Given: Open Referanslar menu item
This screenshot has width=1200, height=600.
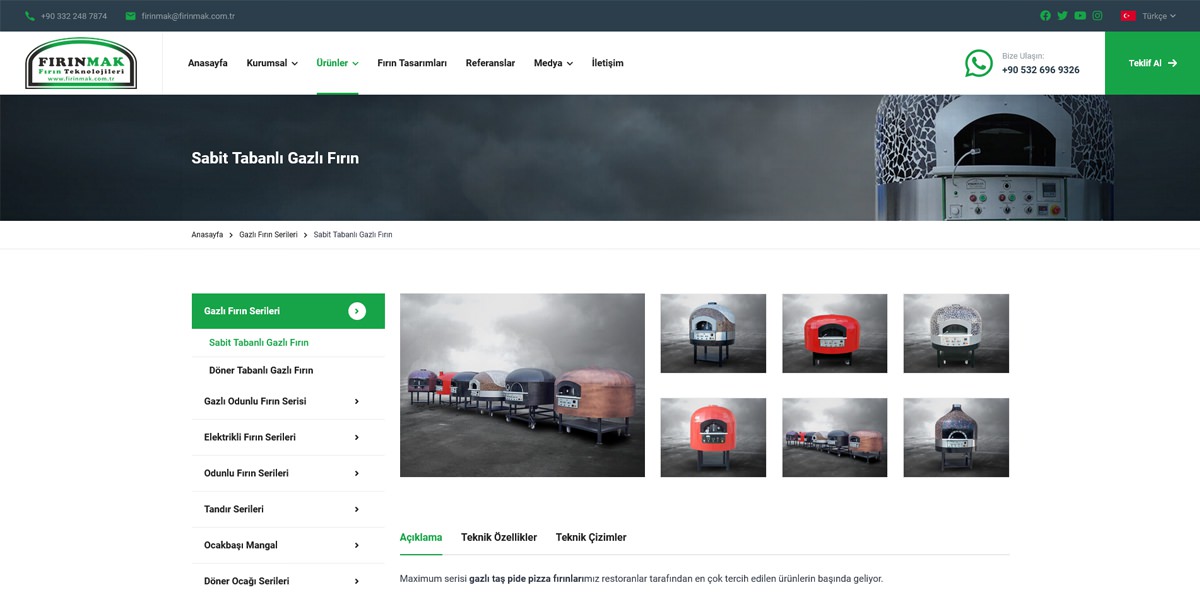Looking at the screenshot, I should [x=490, y=63].
